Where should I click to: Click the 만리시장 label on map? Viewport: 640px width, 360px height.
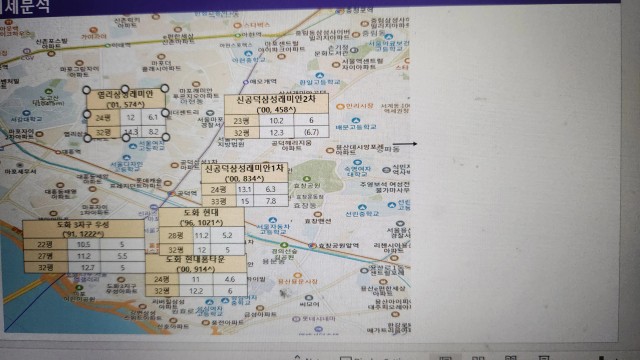(x=360, y=106)
